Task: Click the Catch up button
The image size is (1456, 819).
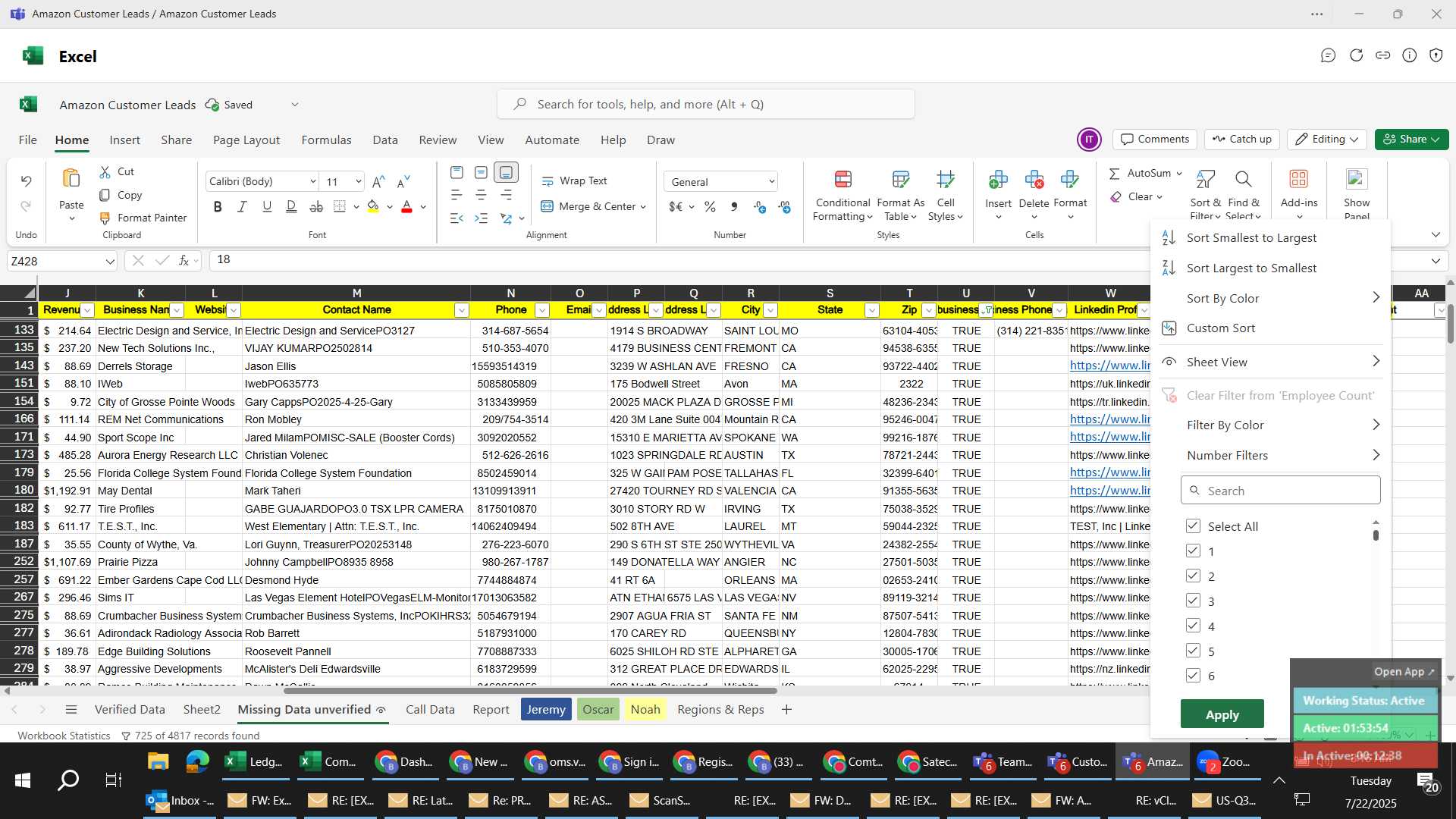Action: click(x=1241, y=140)
